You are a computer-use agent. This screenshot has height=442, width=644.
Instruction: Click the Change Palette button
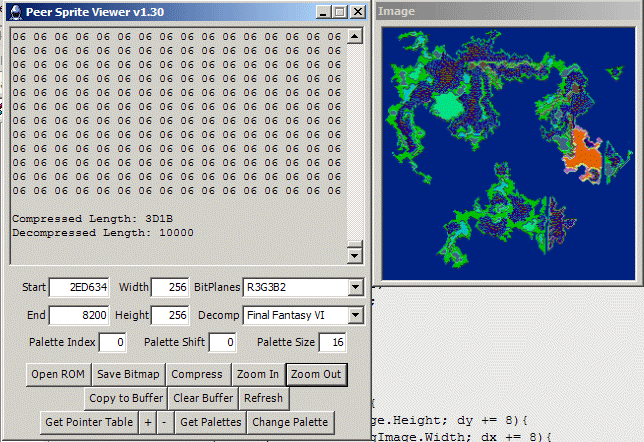(x=290, y=422)
